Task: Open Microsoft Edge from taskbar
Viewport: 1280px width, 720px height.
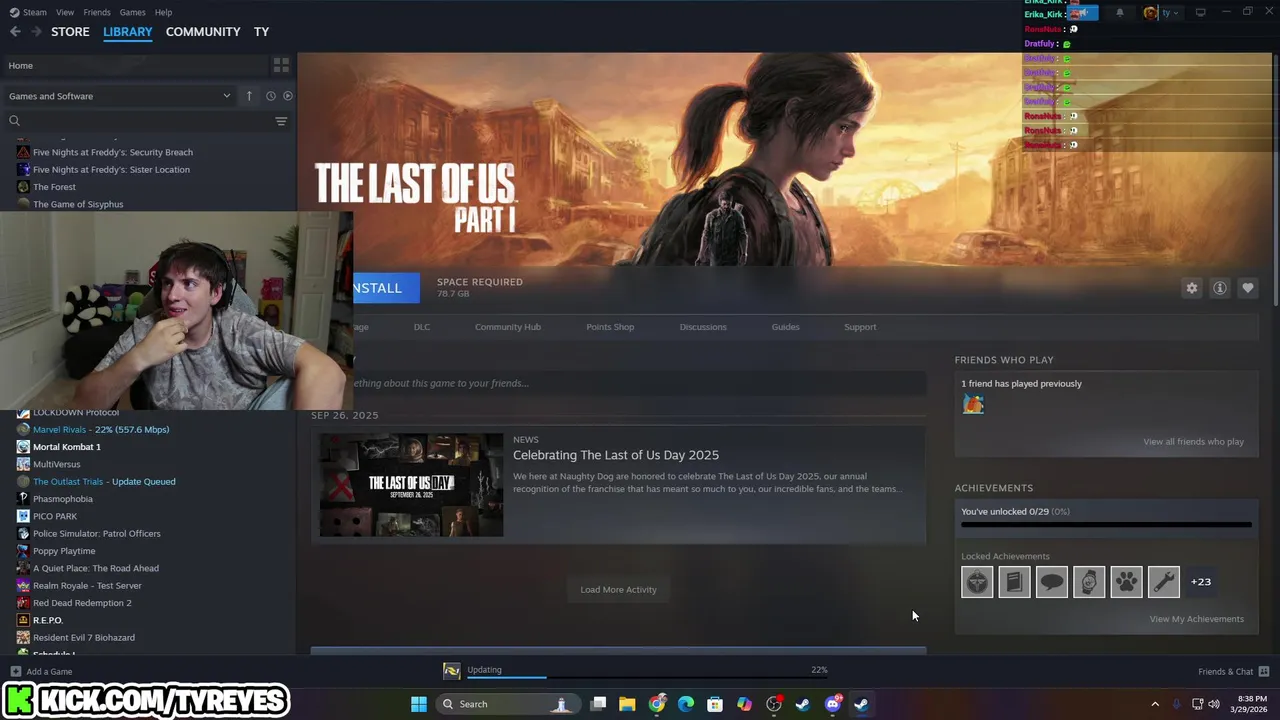Action: tap(686, 704)
